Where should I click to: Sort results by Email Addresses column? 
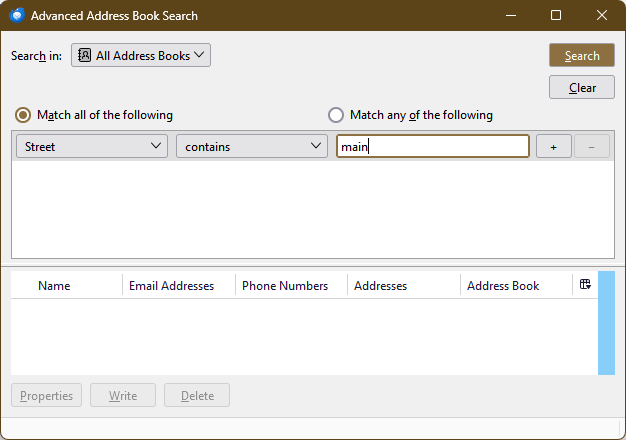click(x=171, y=286)
